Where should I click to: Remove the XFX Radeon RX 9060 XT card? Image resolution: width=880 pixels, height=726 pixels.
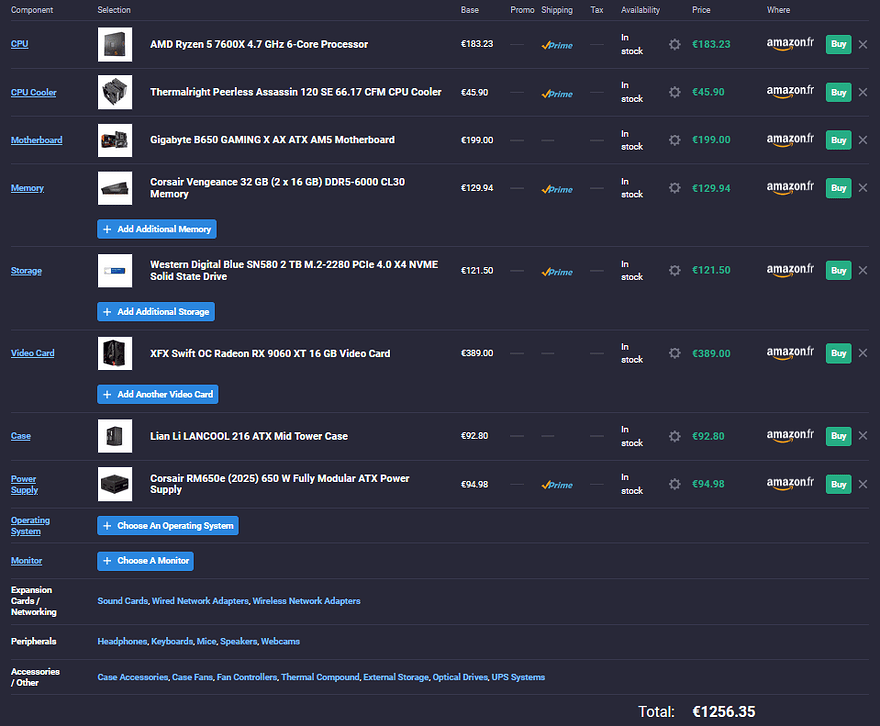click(863, 353)
